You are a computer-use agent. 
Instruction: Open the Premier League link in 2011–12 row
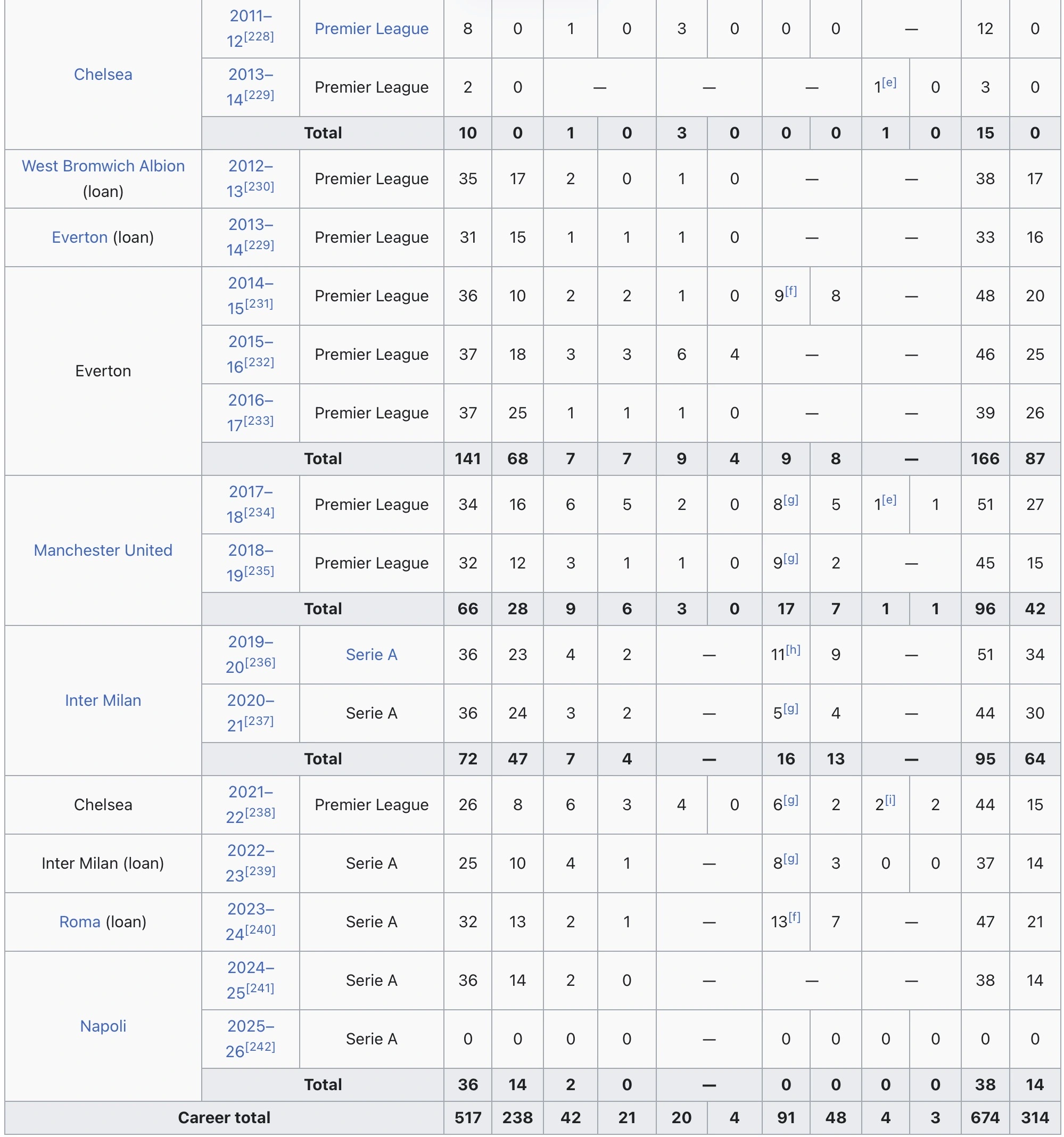click(x=372, y=29)
